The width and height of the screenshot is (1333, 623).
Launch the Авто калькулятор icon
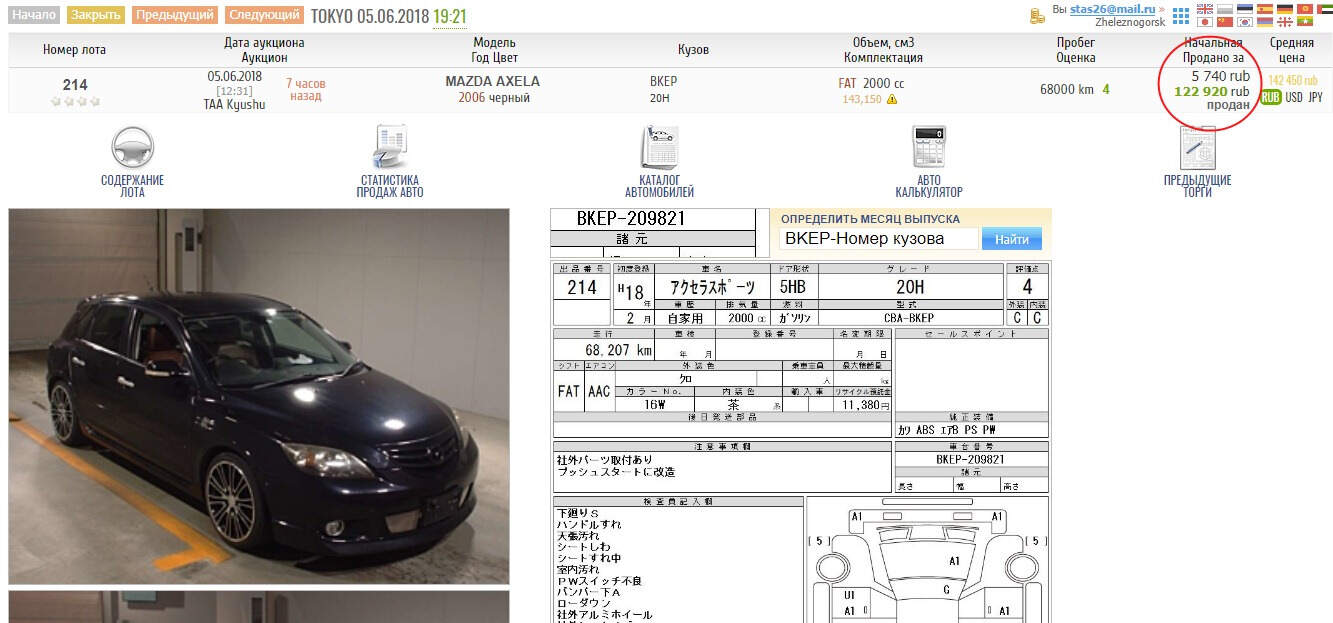coord(928,148)
